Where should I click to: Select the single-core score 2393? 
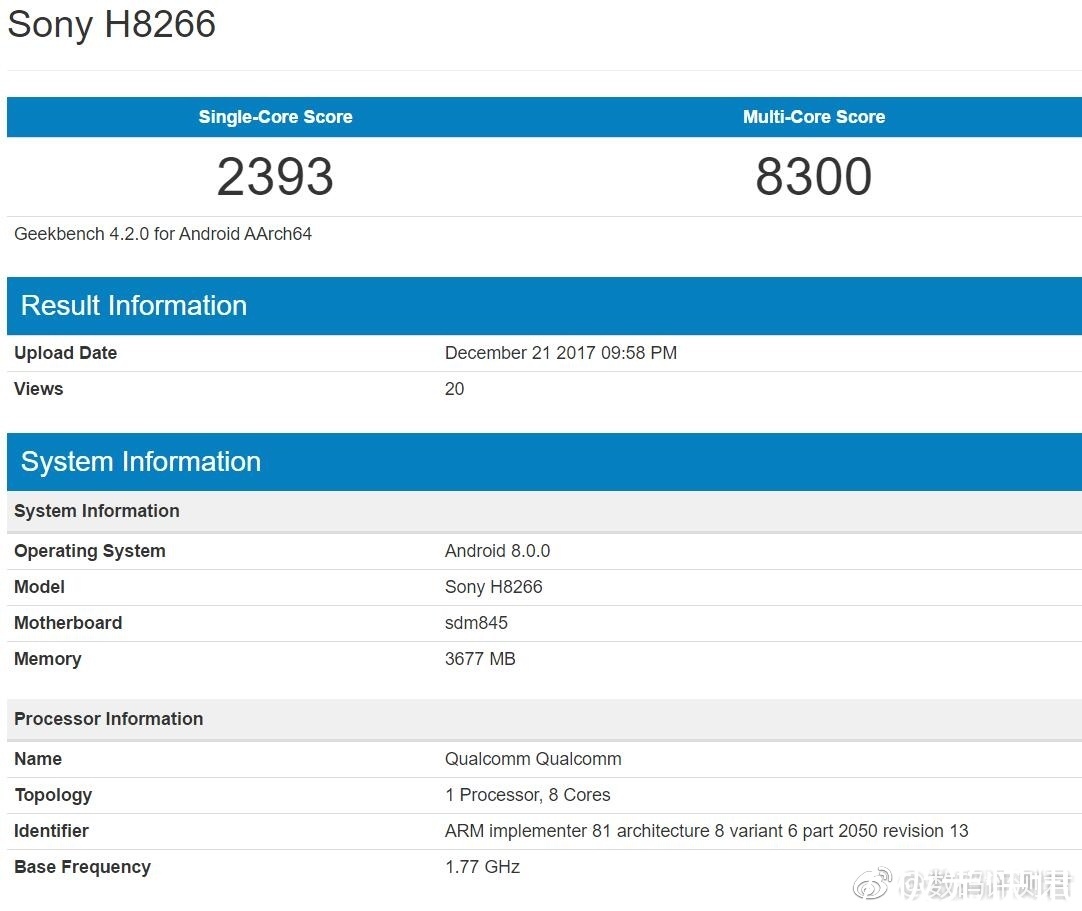(x=275, y=177)
